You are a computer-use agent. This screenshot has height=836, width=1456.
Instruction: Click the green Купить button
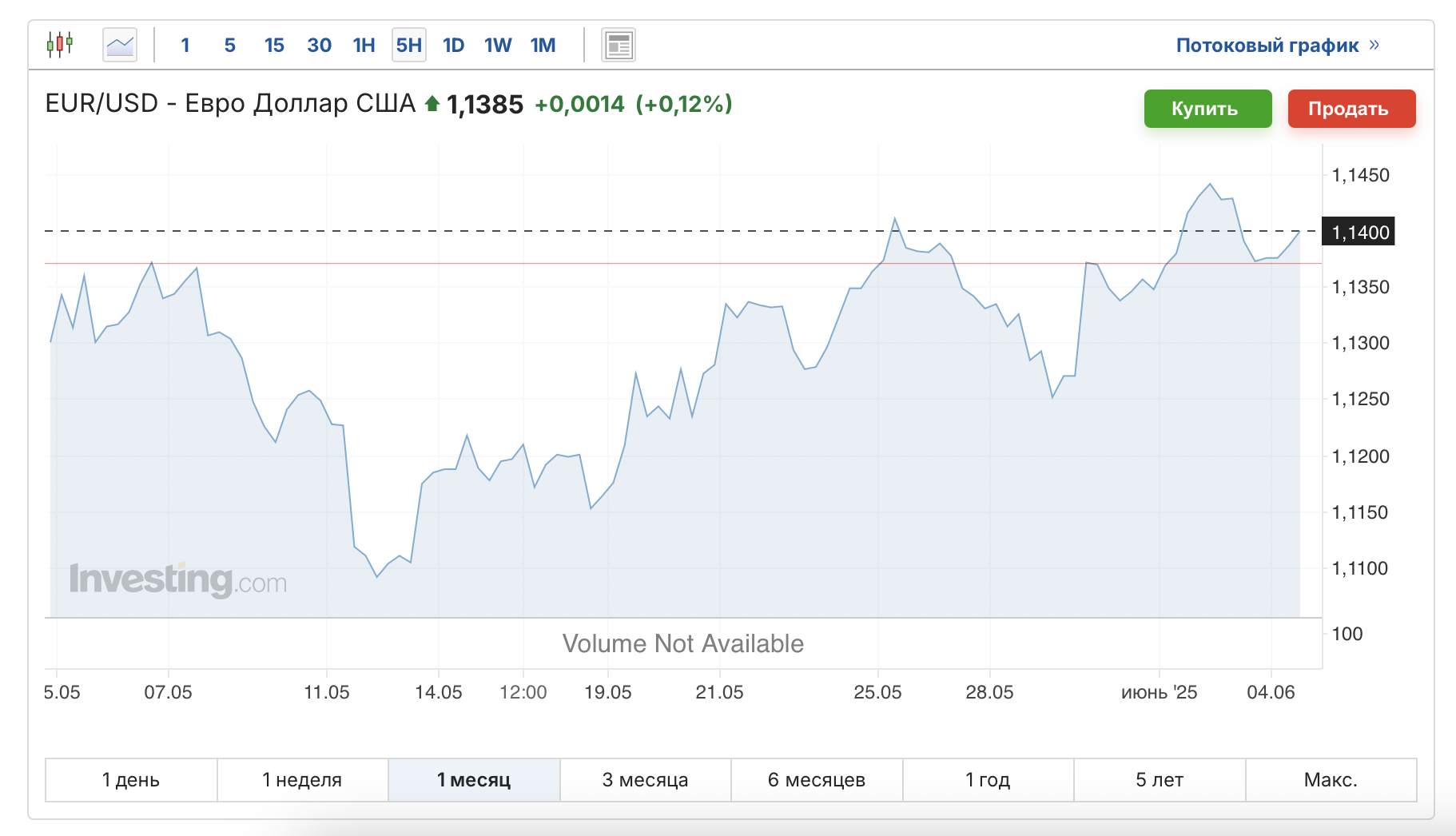1207,109
